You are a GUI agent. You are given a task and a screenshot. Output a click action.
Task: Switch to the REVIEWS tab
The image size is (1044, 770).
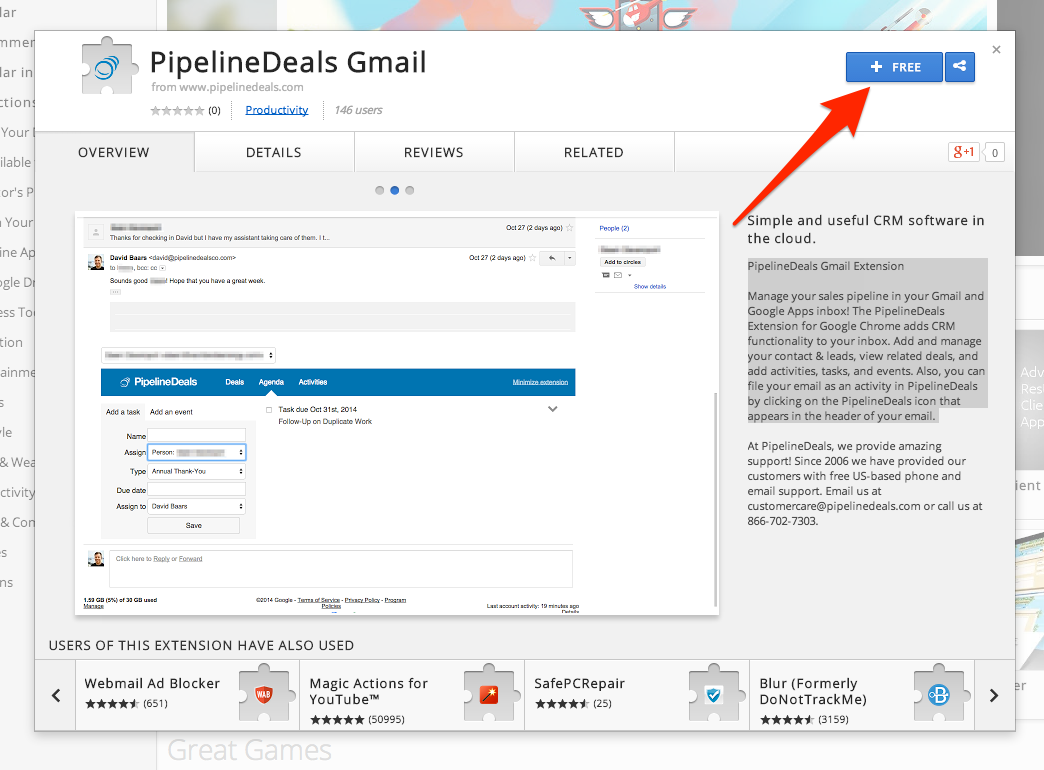433,153
